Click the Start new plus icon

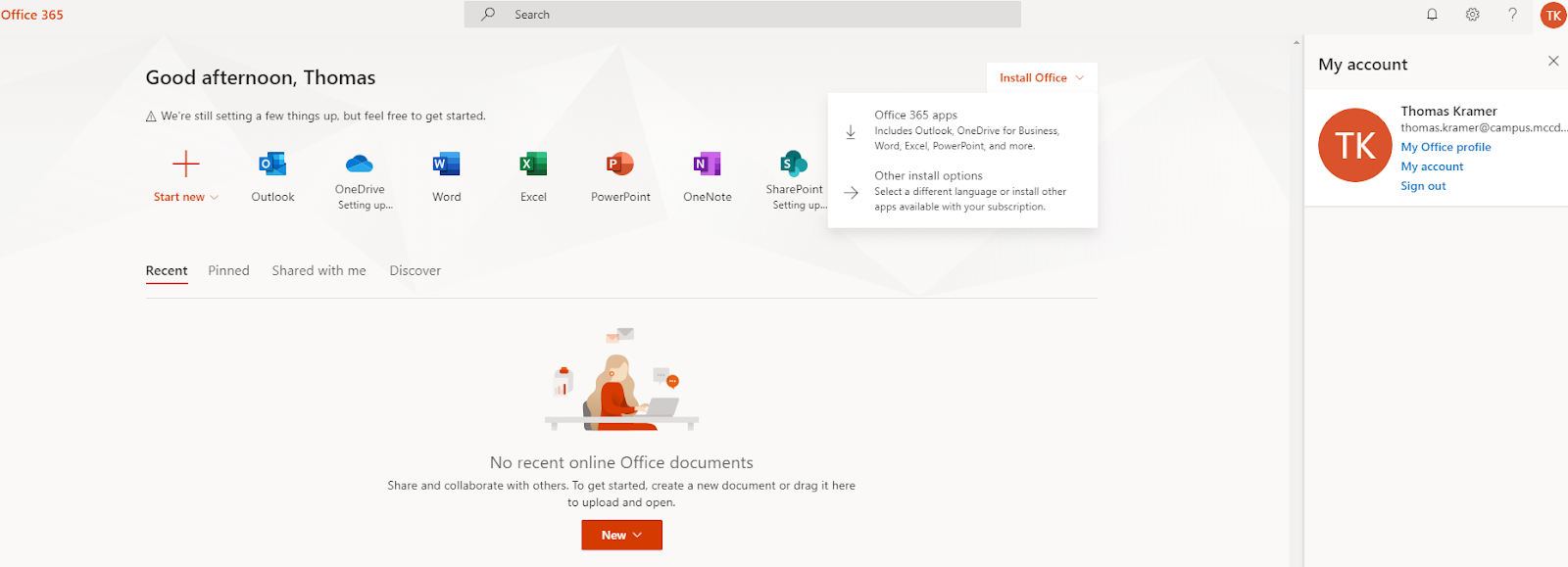pos(185,164)
